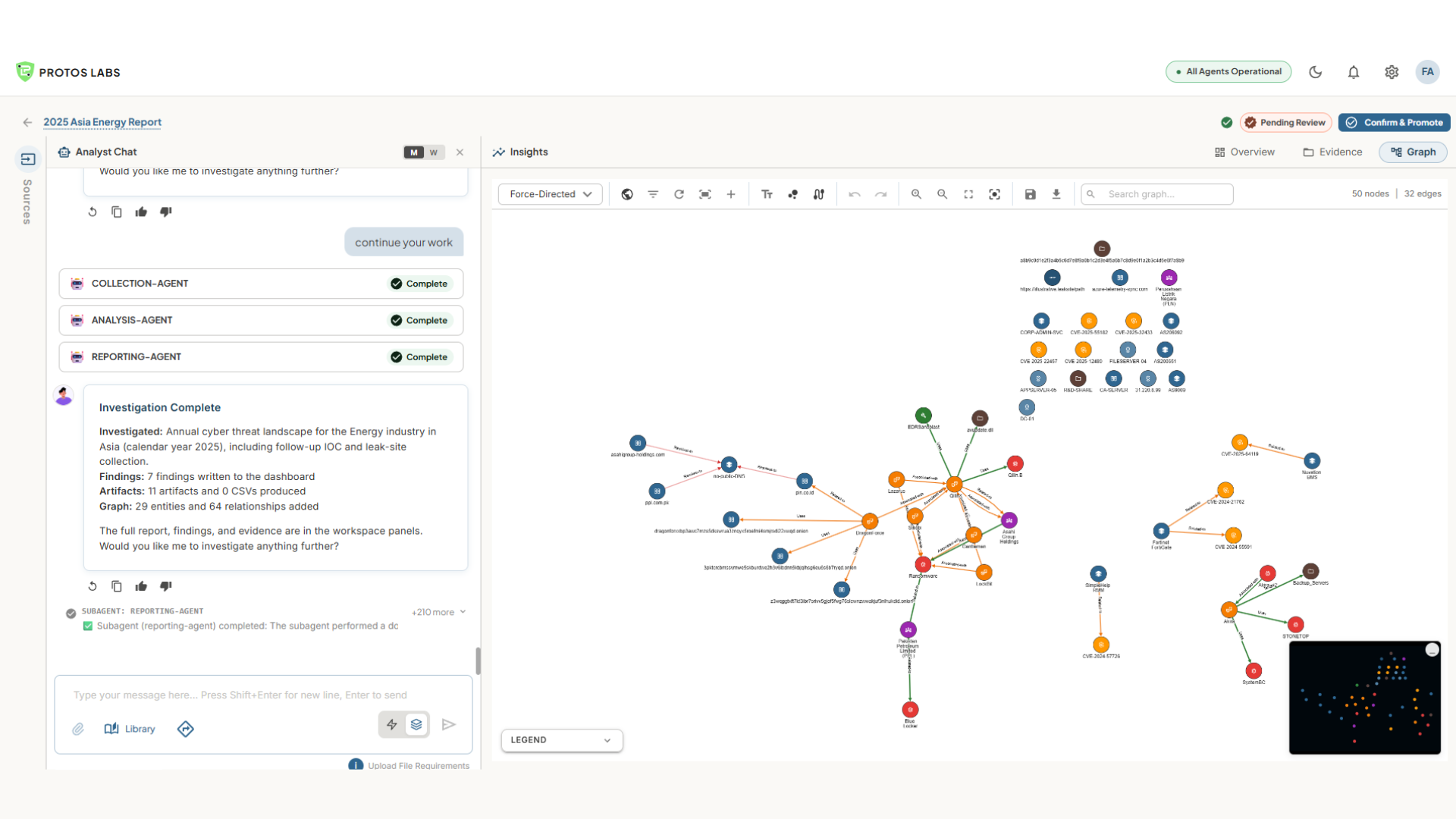Click the node clustering dots icon
1456x819 pixels.
[x=793, y=194]
